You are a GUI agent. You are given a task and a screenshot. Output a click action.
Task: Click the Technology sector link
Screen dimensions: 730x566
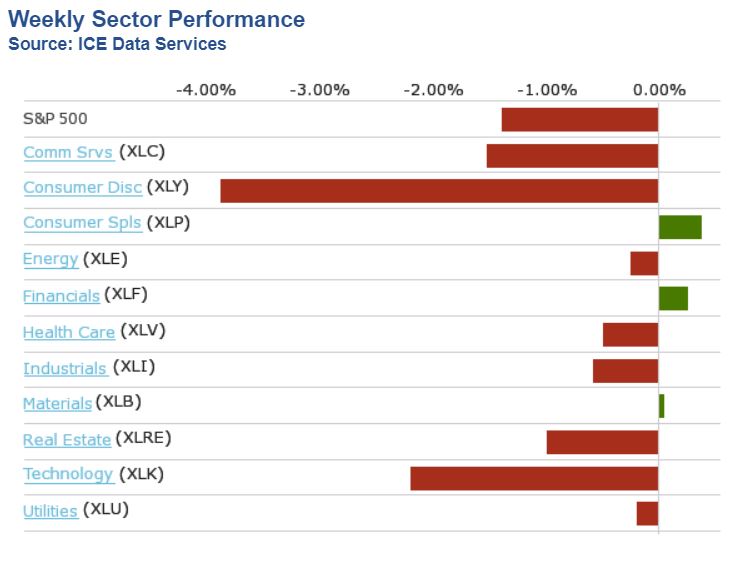(x=67, y=474)
